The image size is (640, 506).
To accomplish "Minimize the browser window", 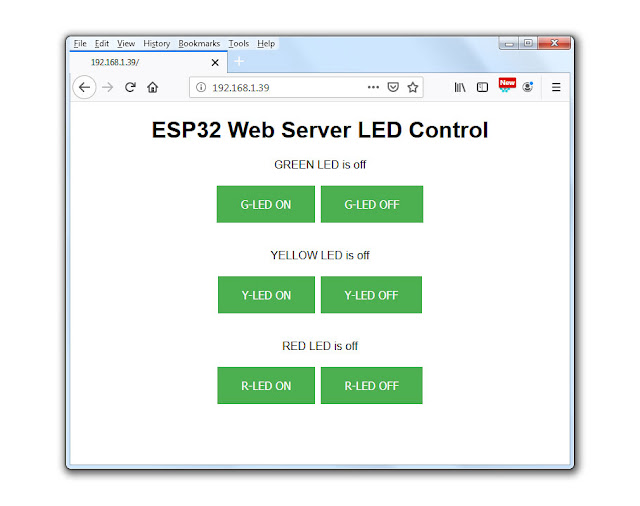I will point(509,43).
